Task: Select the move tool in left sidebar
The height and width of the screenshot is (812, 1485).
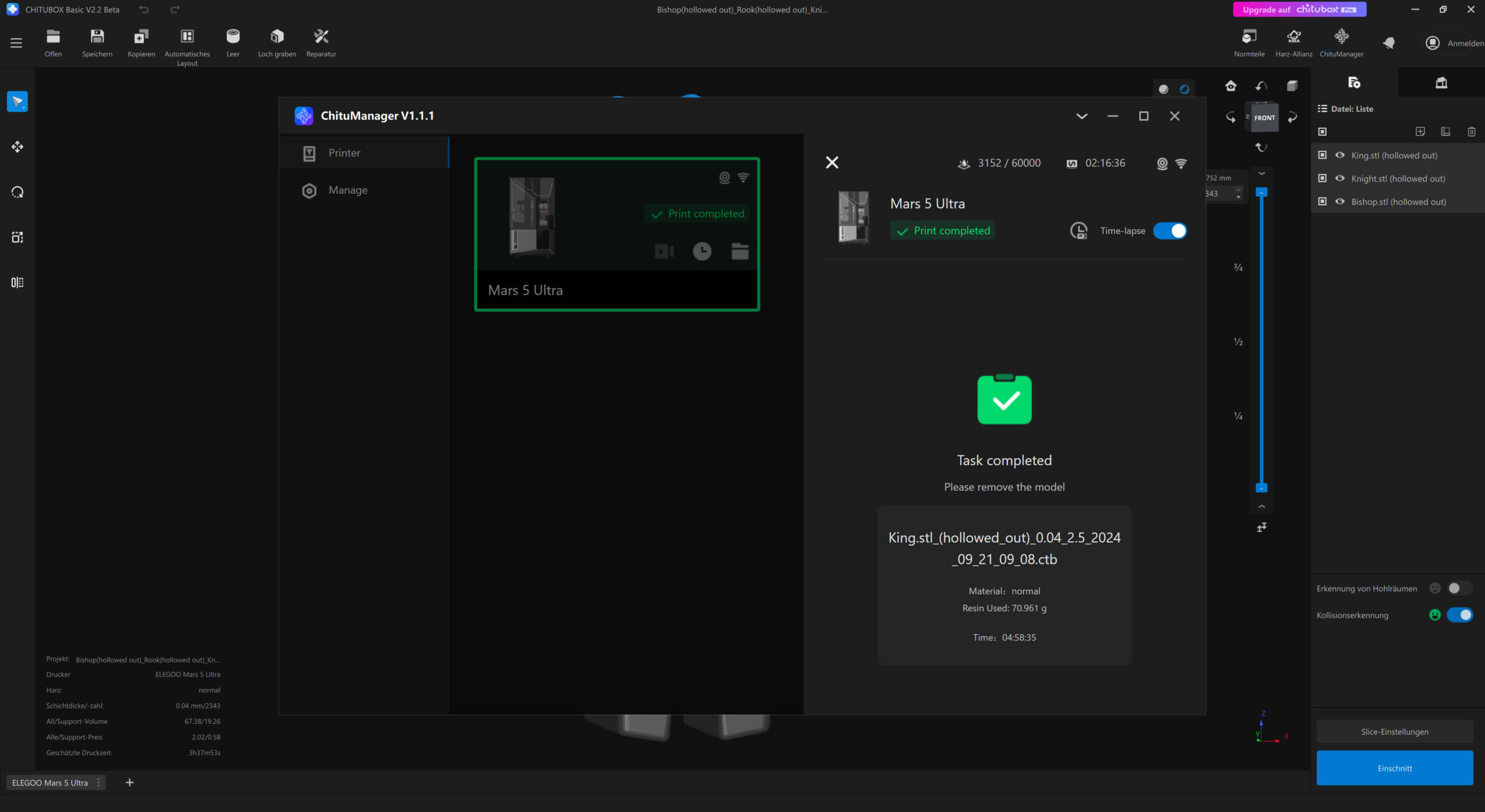Action: pos(17,147)
